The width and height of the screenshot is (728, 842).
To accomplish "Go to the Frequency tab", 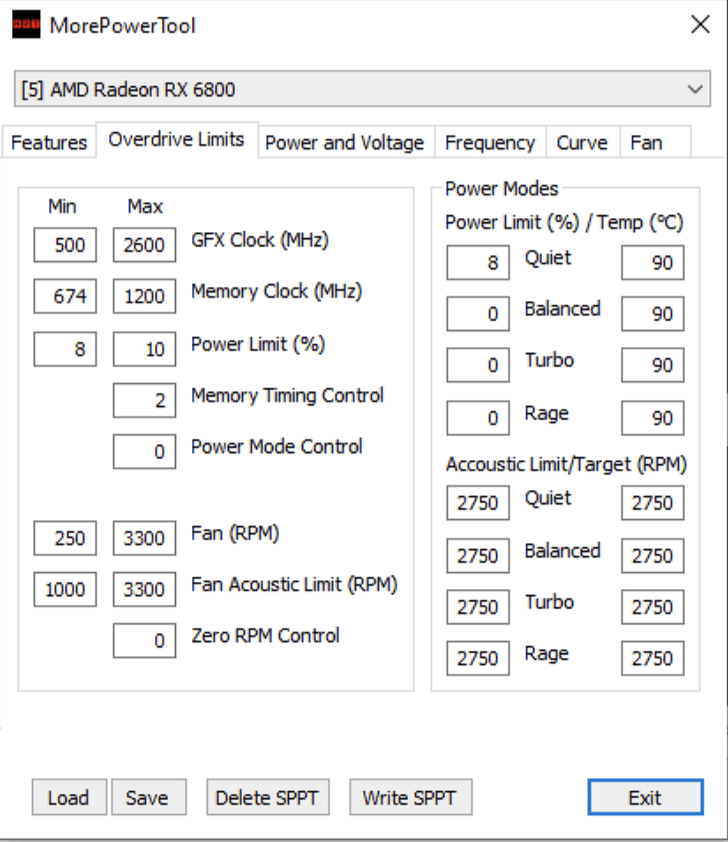I will click(490, 143).
